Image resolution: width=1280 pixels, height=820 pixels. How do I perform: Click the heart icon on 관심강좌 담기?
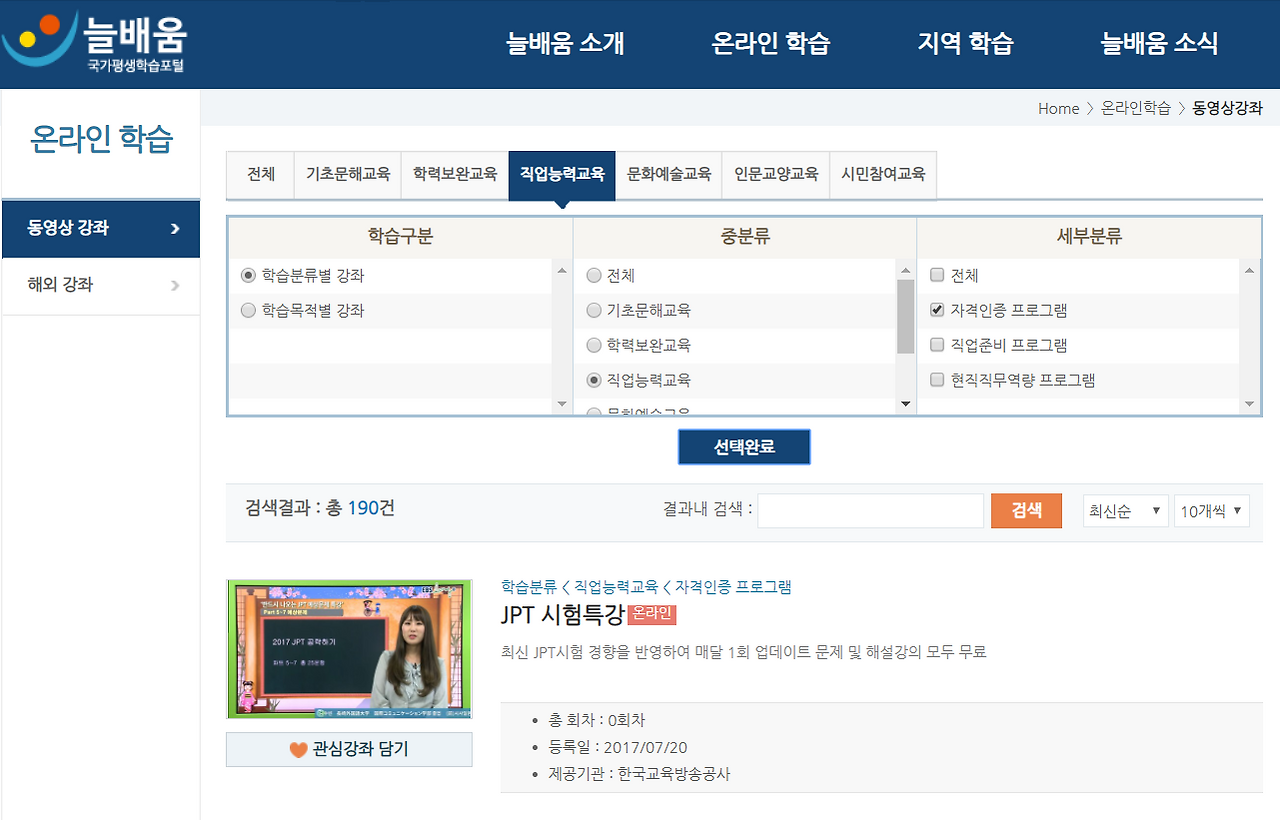pos(298,749)
